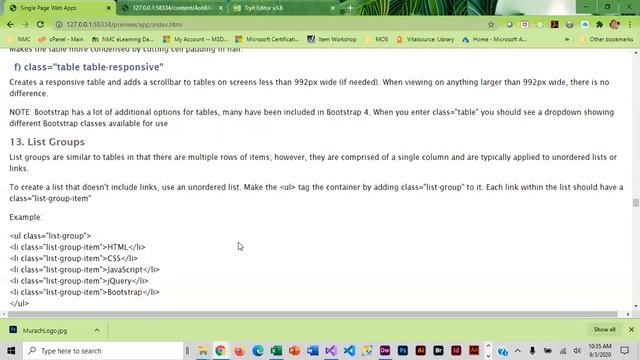Image resolution: width=640 pixels, height=360 pixels.
Task: Click the scroll down arrow of the page
Action: (x=636, y=306)
